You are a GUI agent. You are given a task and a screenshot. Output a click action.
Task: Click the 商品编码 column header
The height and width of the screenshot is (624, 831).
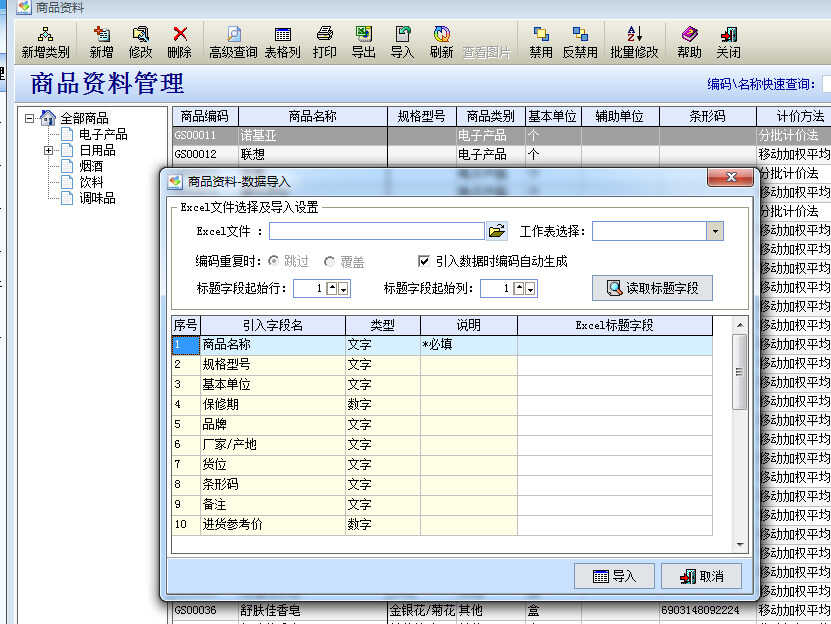pos(205,116)
